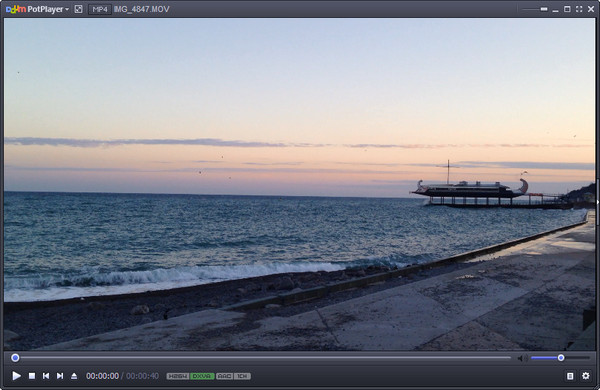
Task: Play the video
Action: [16, 376]
